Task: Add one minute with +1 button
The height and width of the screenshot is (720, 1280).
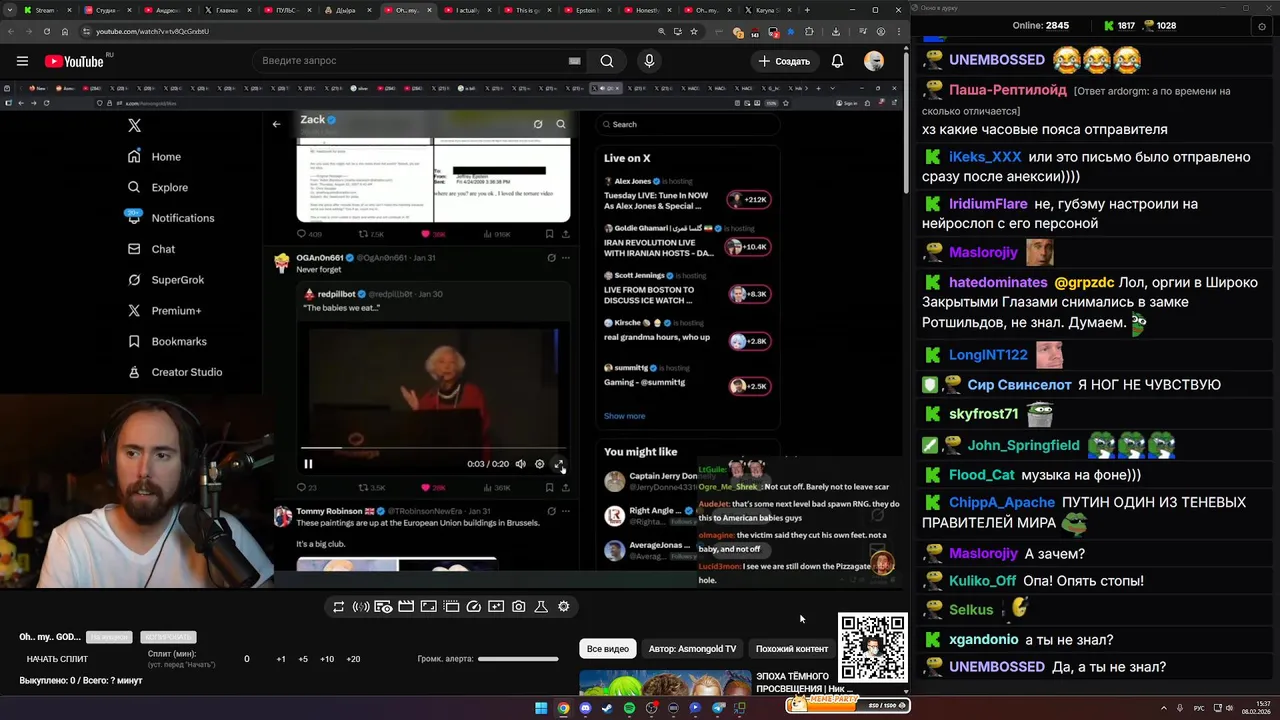Action: pos(281,659)
